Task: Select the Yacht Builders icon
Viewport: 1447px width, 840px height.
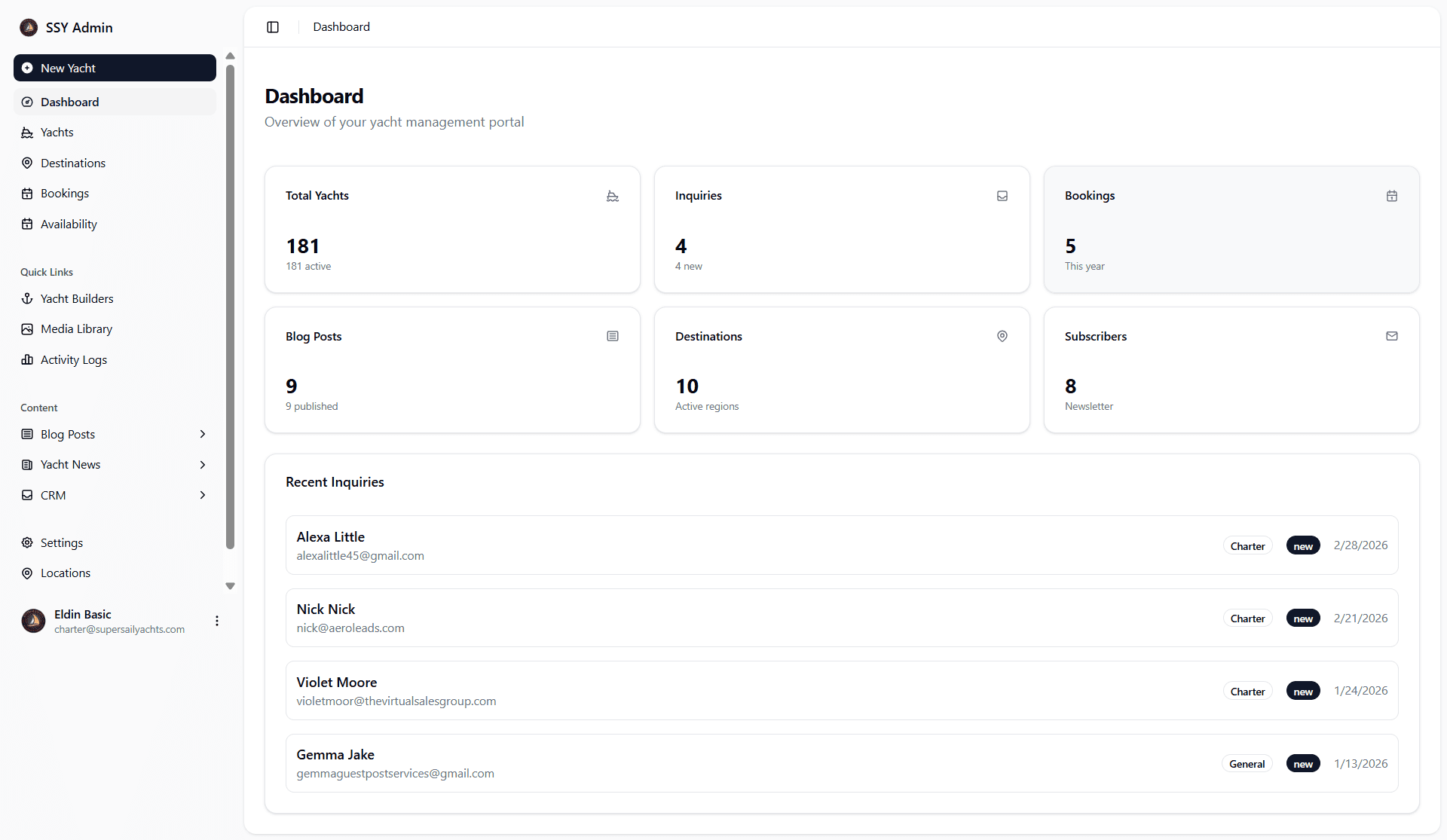Action: tap(28, 298)
